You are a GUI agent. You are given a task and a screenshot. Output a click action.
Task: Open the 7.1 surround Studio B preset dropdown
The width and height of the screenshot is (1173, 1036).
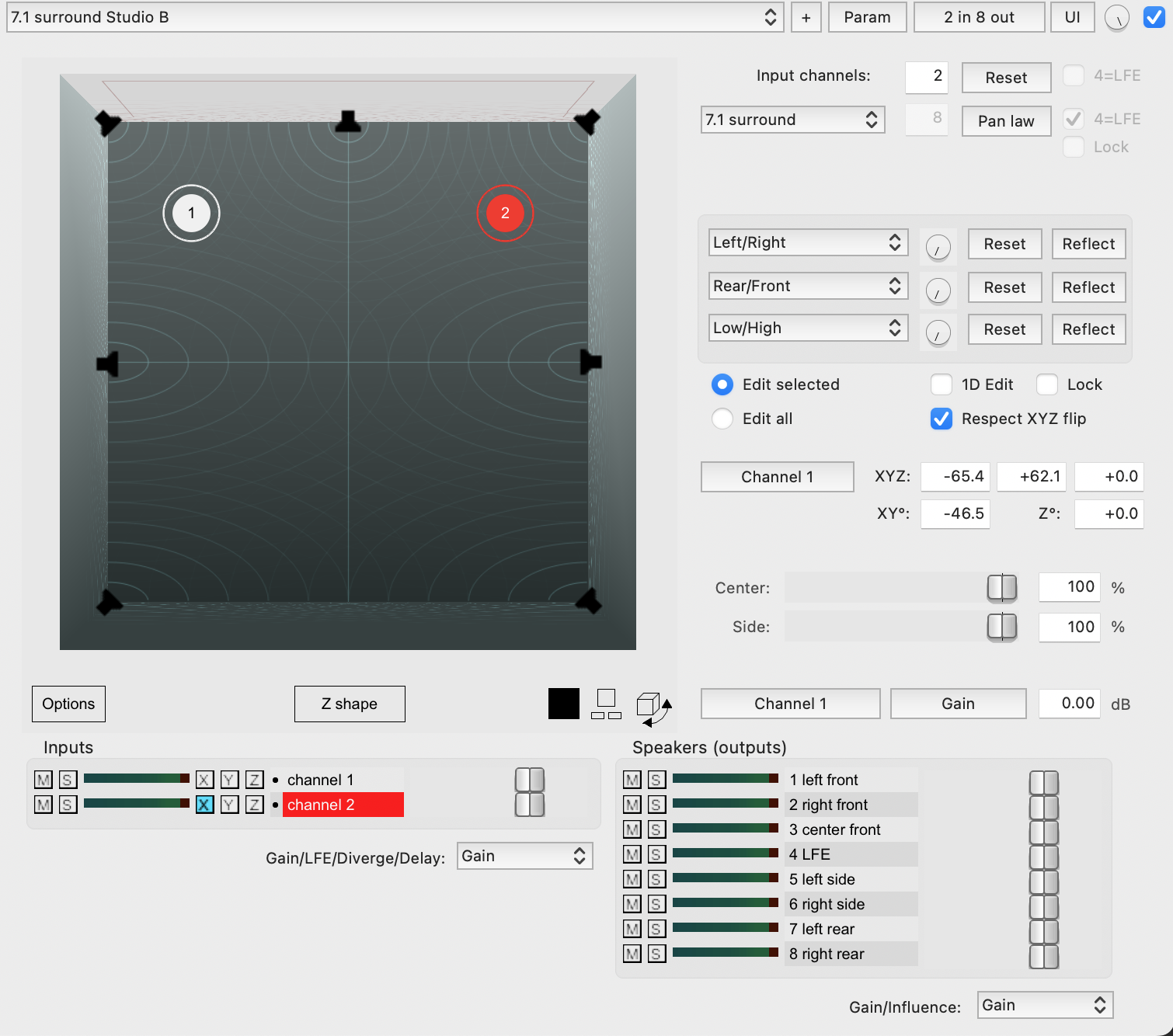click(393, 17)
